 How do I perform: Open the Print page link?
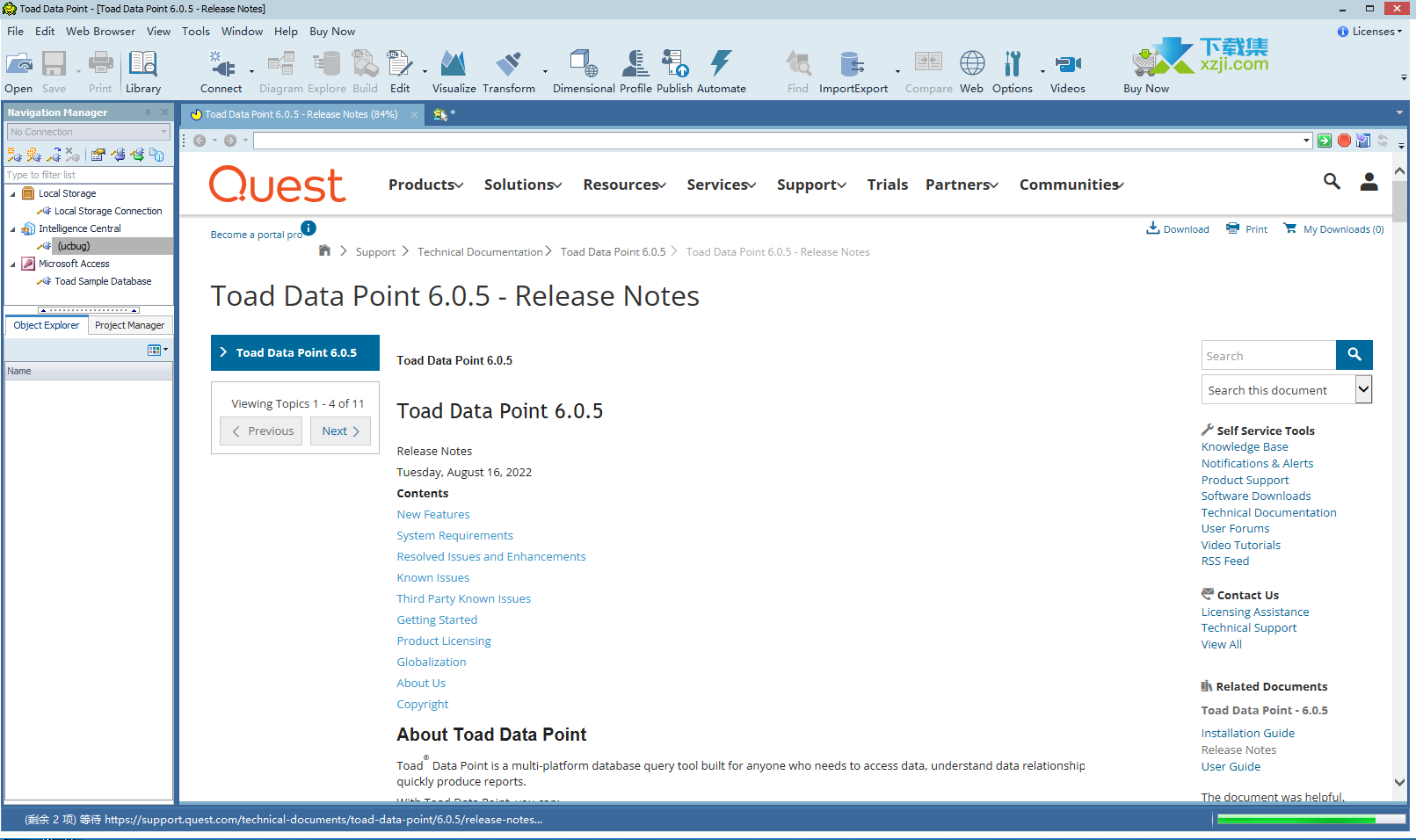[x=1247, y=228]
